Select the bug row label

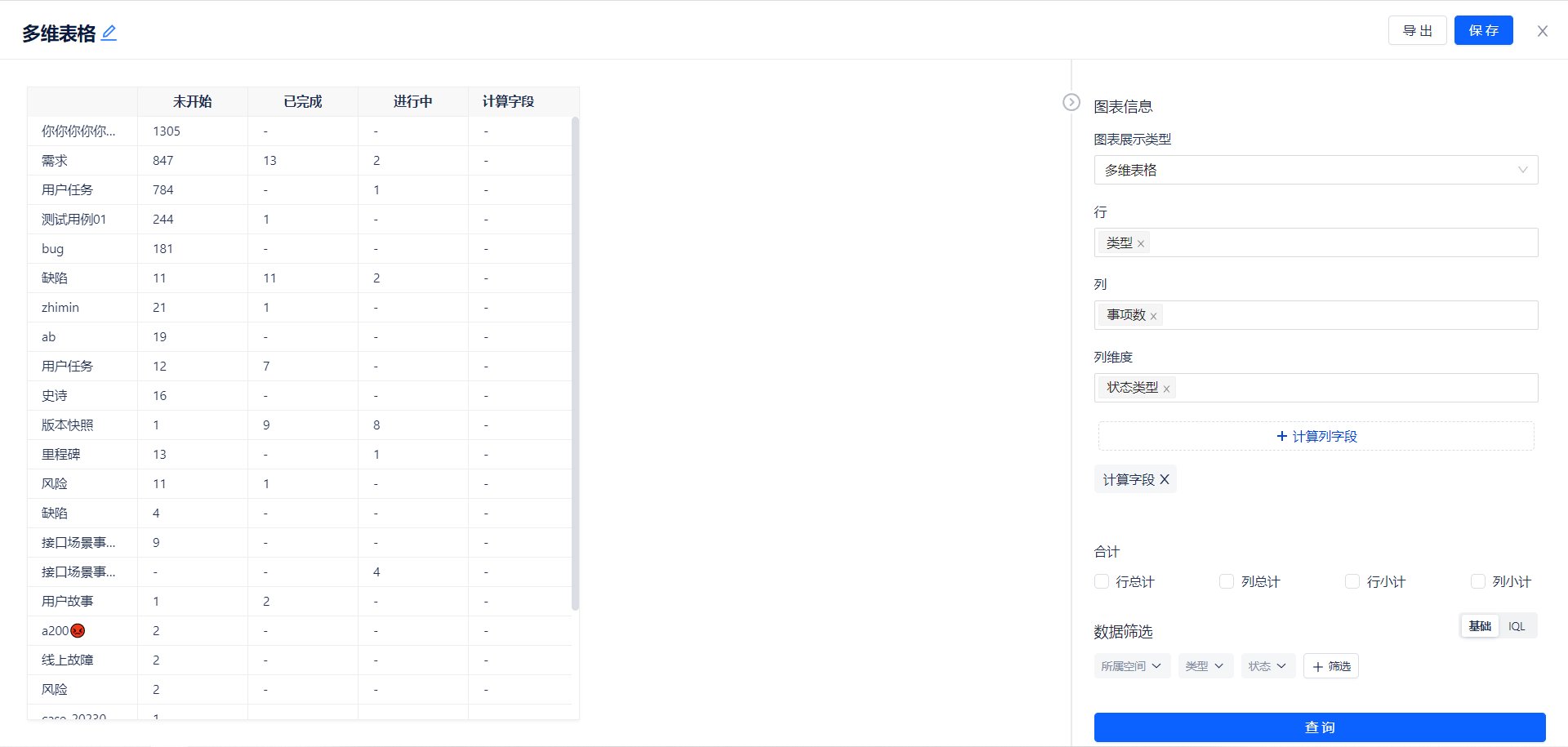click(x=52, y=248)
